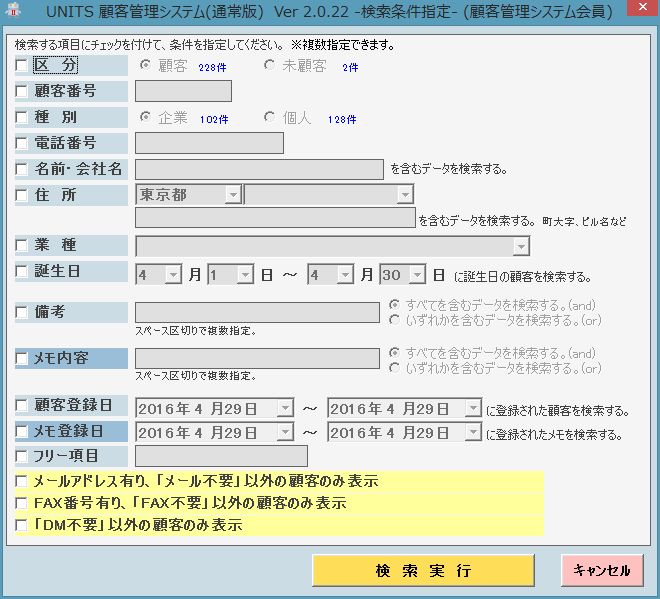Select the 未顧客 radio button
660x599 pixels.
269,65
